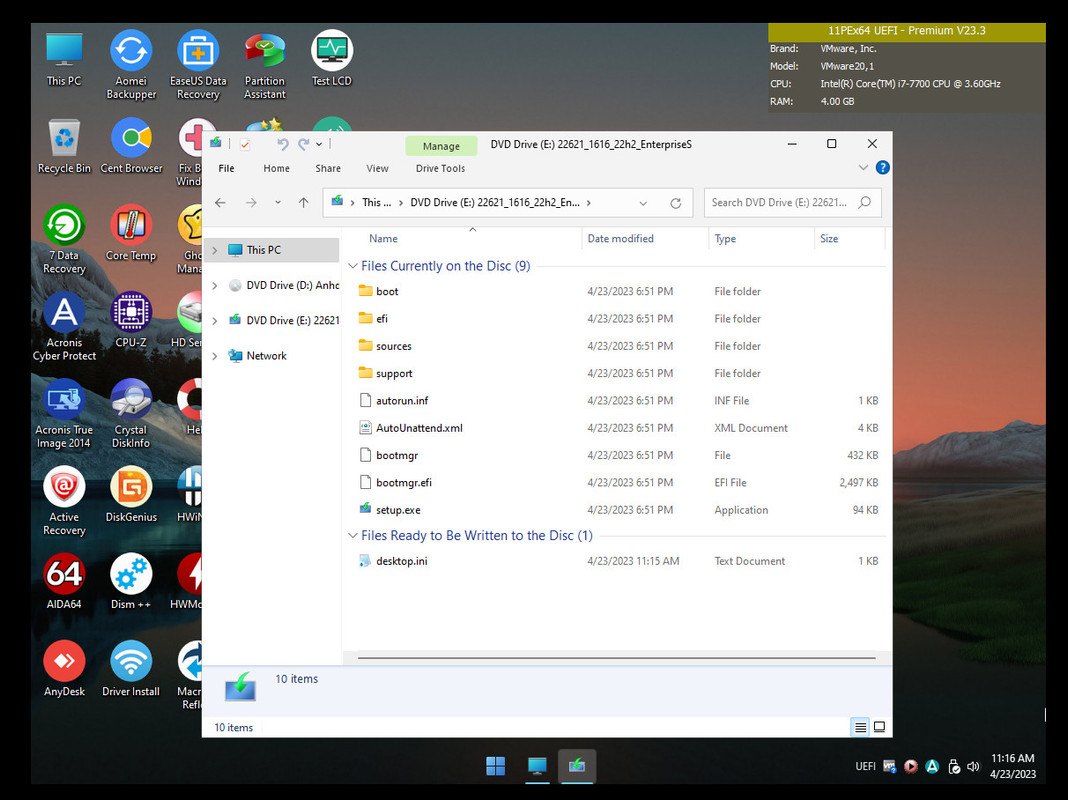The width and height of the screenshot is (1068, 800).
Task: Open the This PC desktop icon
Action: tap(64, 60)
